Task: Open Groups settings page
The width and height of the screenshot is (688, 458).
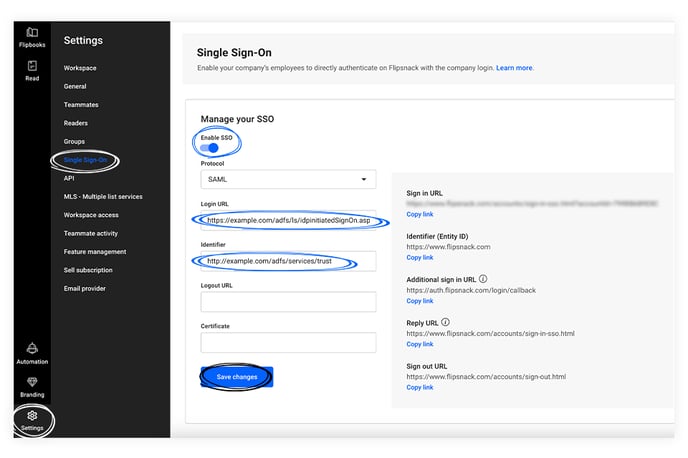Action: pos(74,142)
